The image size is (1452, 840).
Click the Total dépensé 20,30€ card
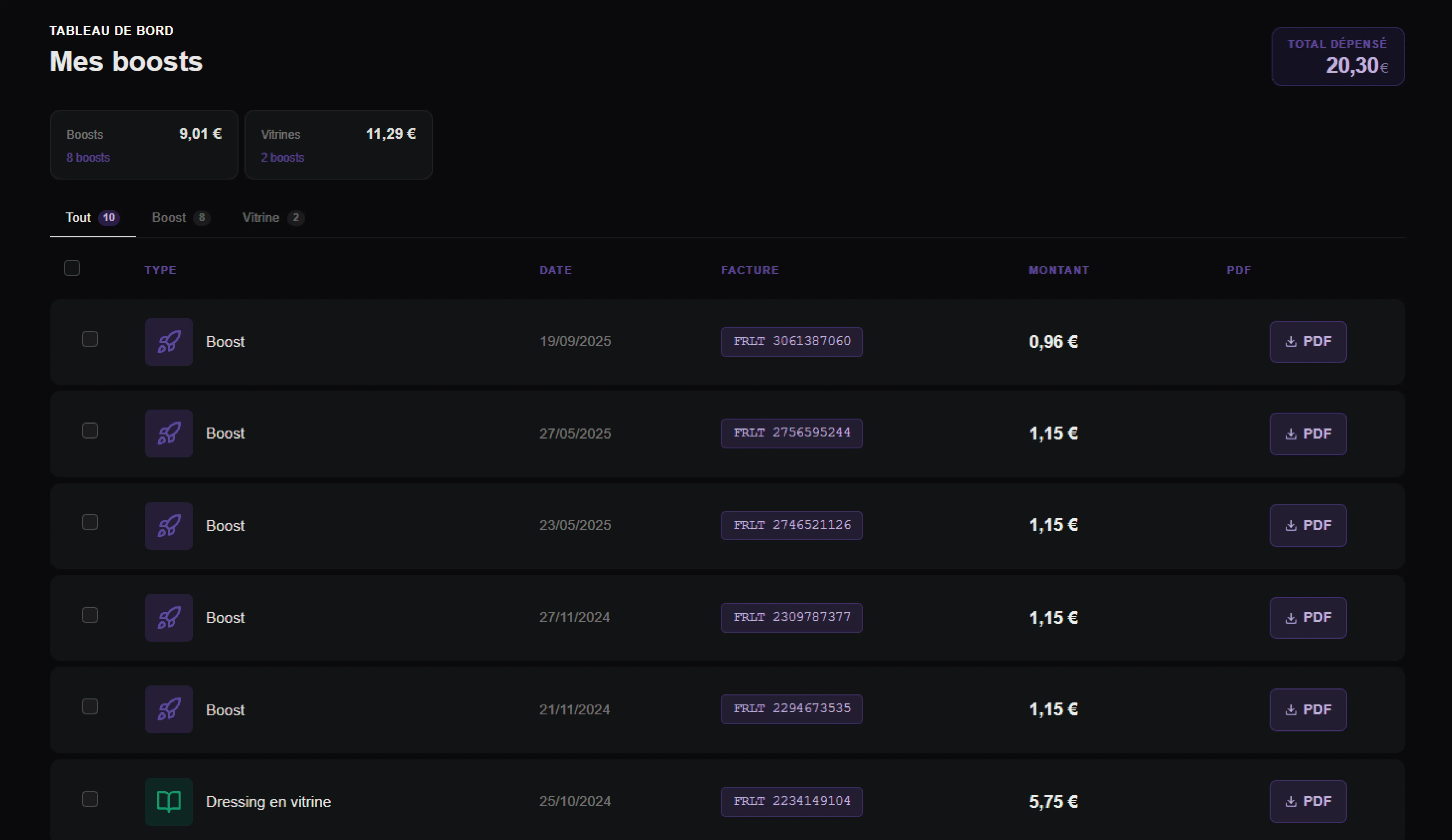(1338, 56)
